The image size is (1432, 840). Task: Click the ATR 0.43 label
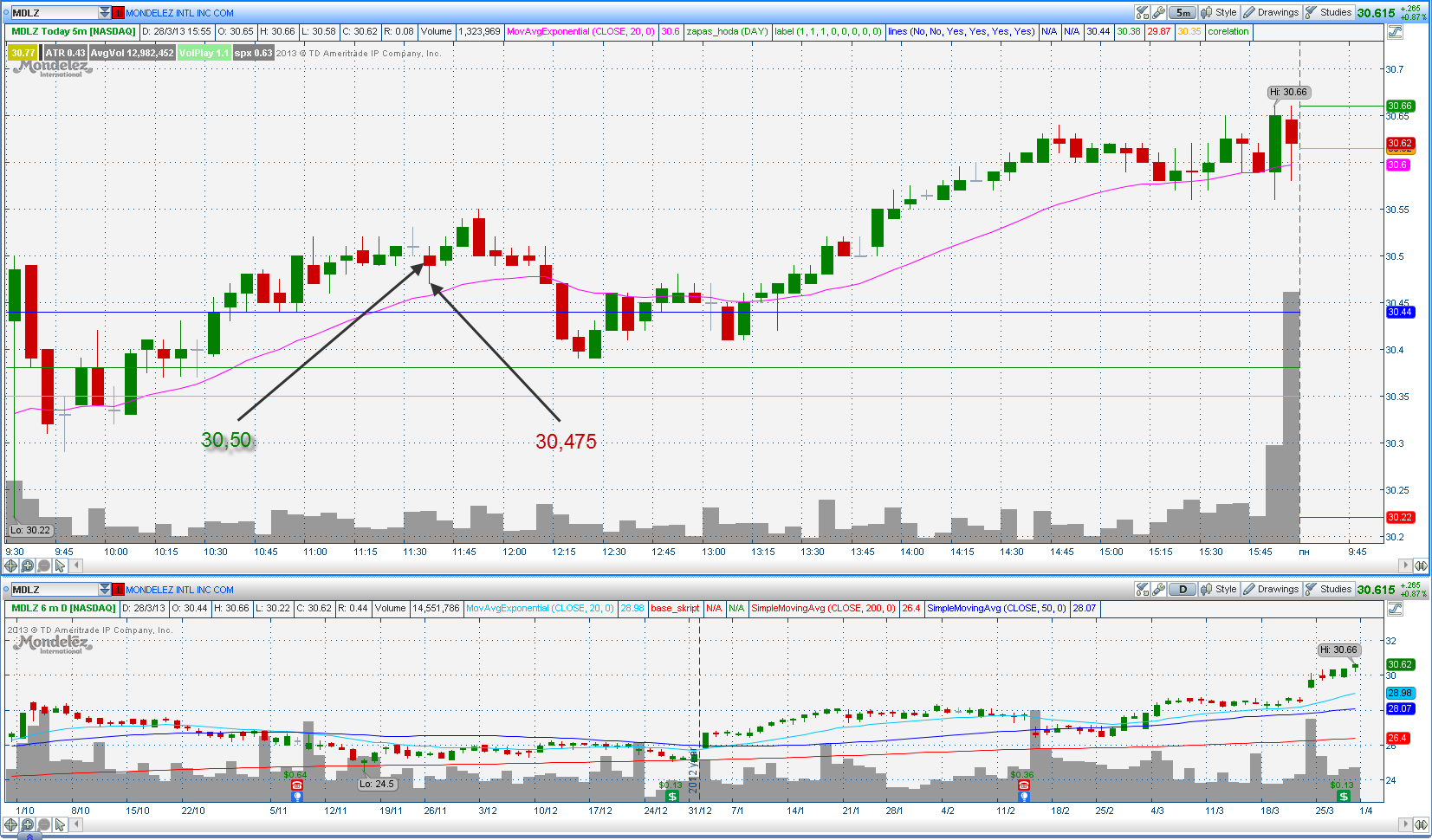pyautogui.click(x=65, y=53)
